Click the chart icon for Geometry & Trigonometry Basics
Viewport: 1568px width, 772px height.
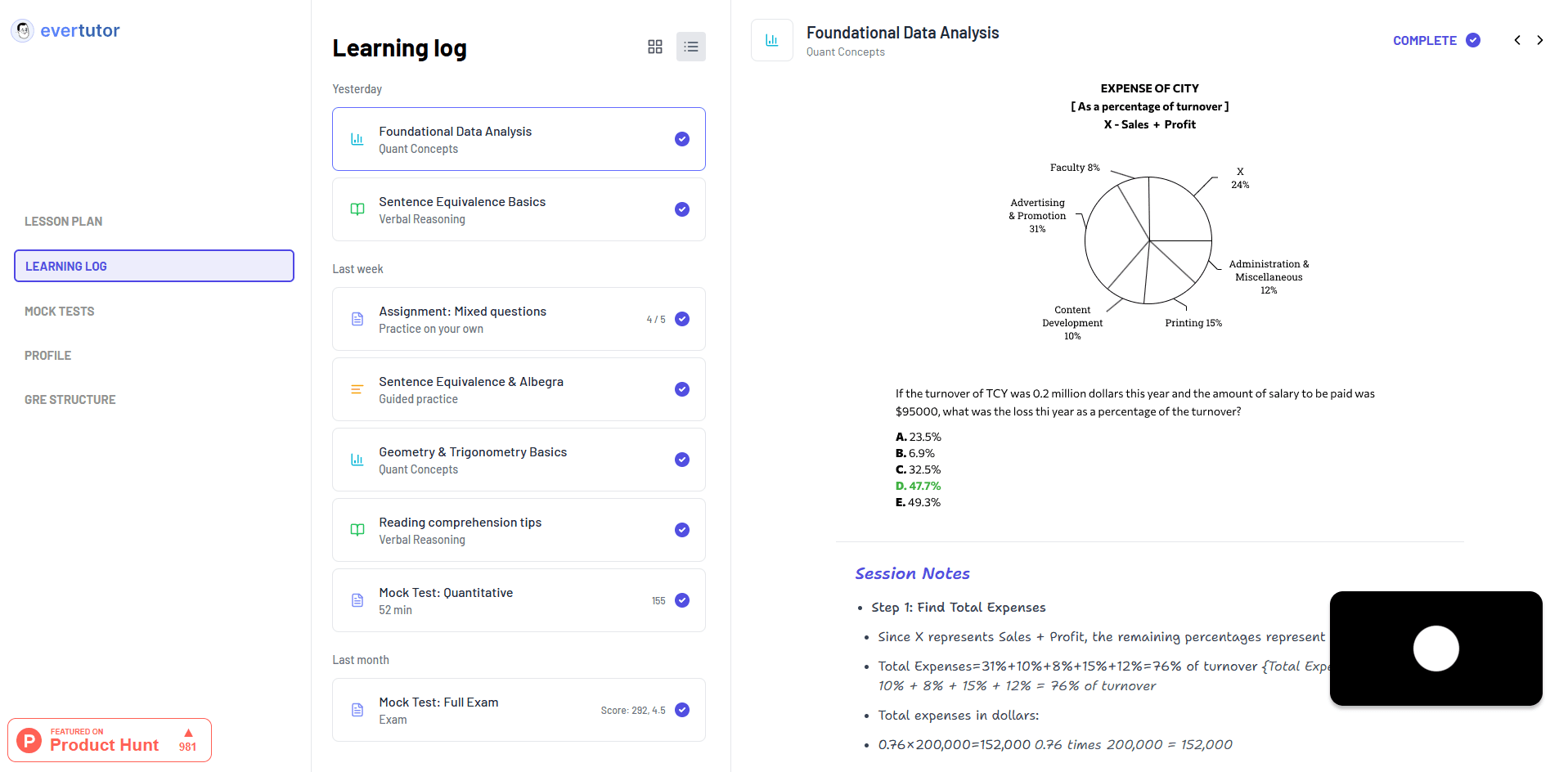(357, 460)
